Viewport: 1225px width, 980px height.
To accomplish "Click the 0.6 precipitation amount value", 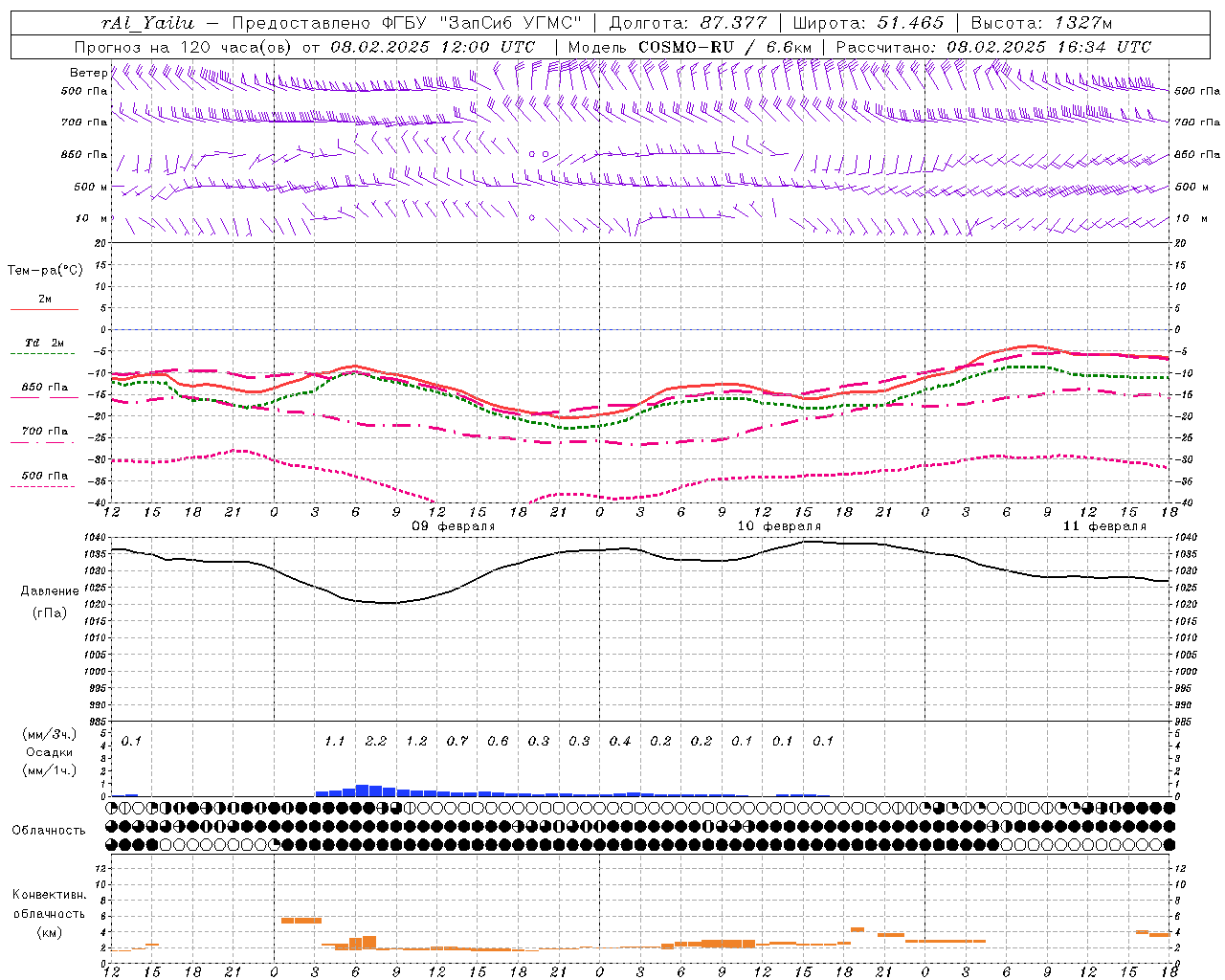I will 498,741.
